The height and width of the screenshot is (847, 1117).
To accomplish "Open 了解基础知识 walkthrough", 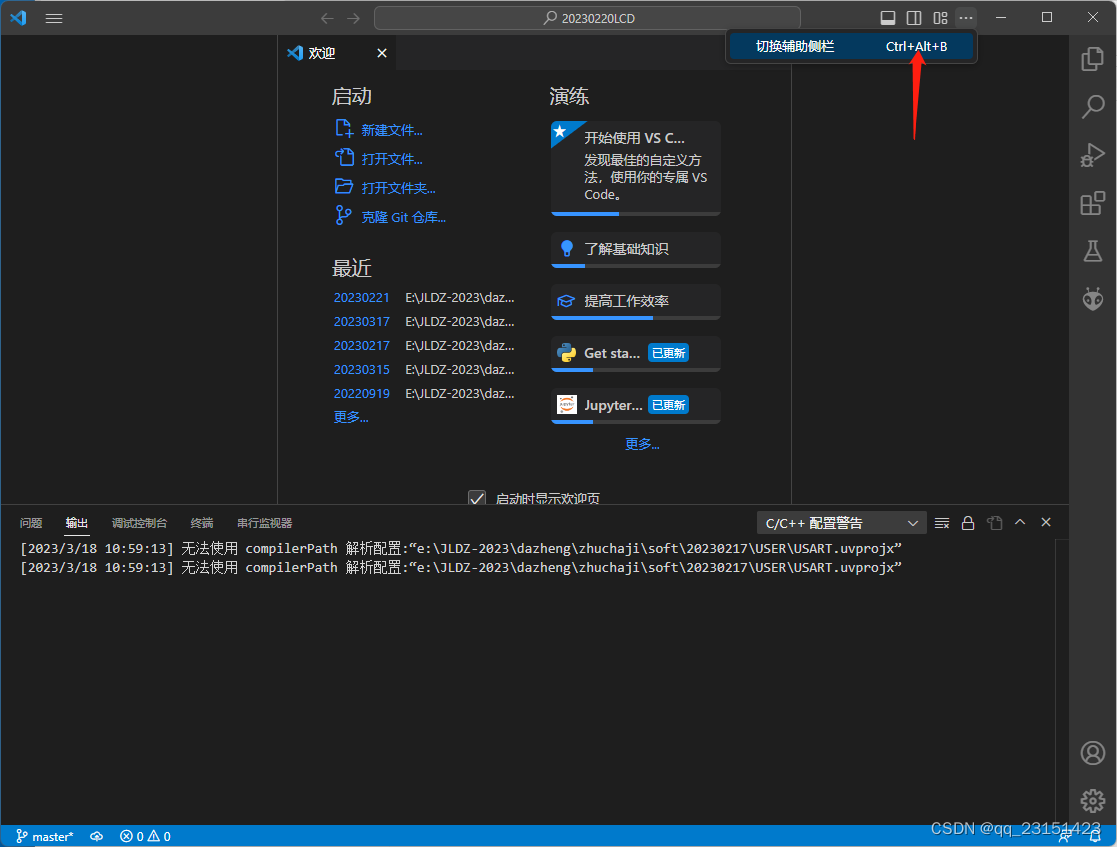I will [x=635, y=249].
